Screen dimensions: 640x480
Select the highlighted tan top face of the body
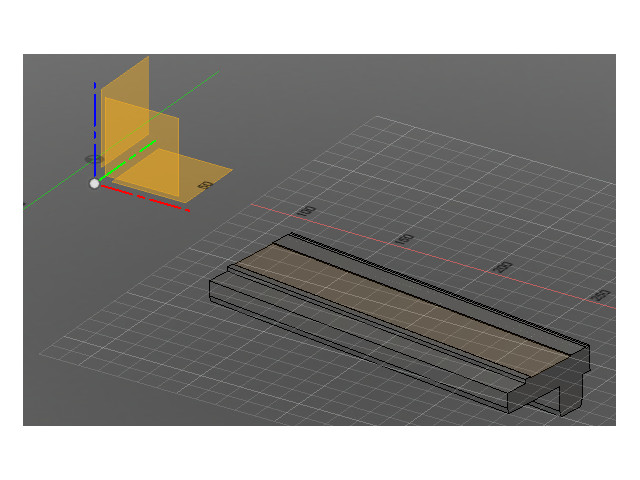tap(402, 309)
